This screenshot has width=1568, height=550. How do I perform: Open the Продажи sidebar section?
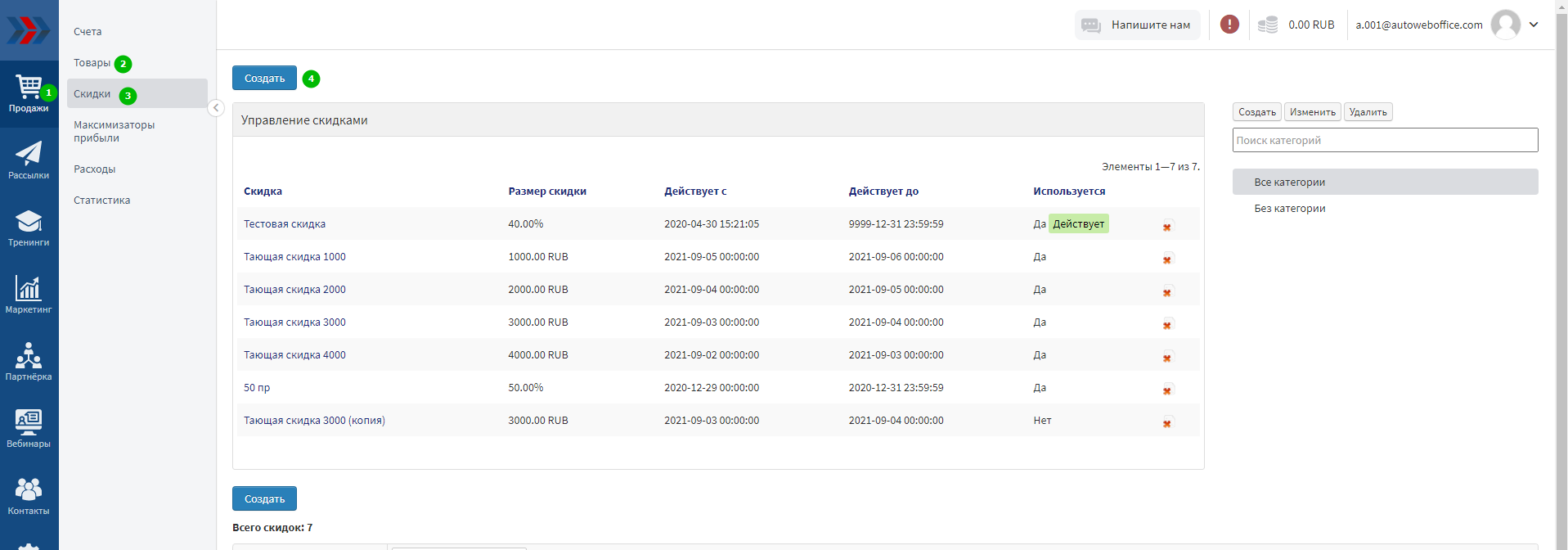coord(29,93)
